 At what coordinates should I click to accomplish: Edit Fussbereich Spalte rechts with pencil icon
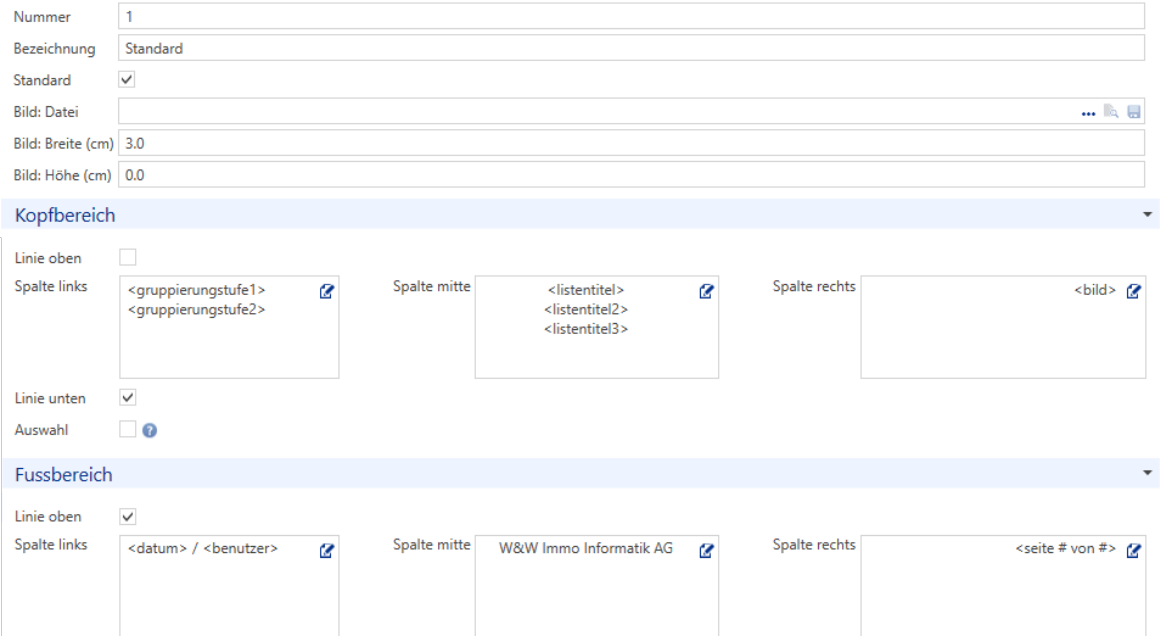pyautogui.click(x=1134, y=550)
